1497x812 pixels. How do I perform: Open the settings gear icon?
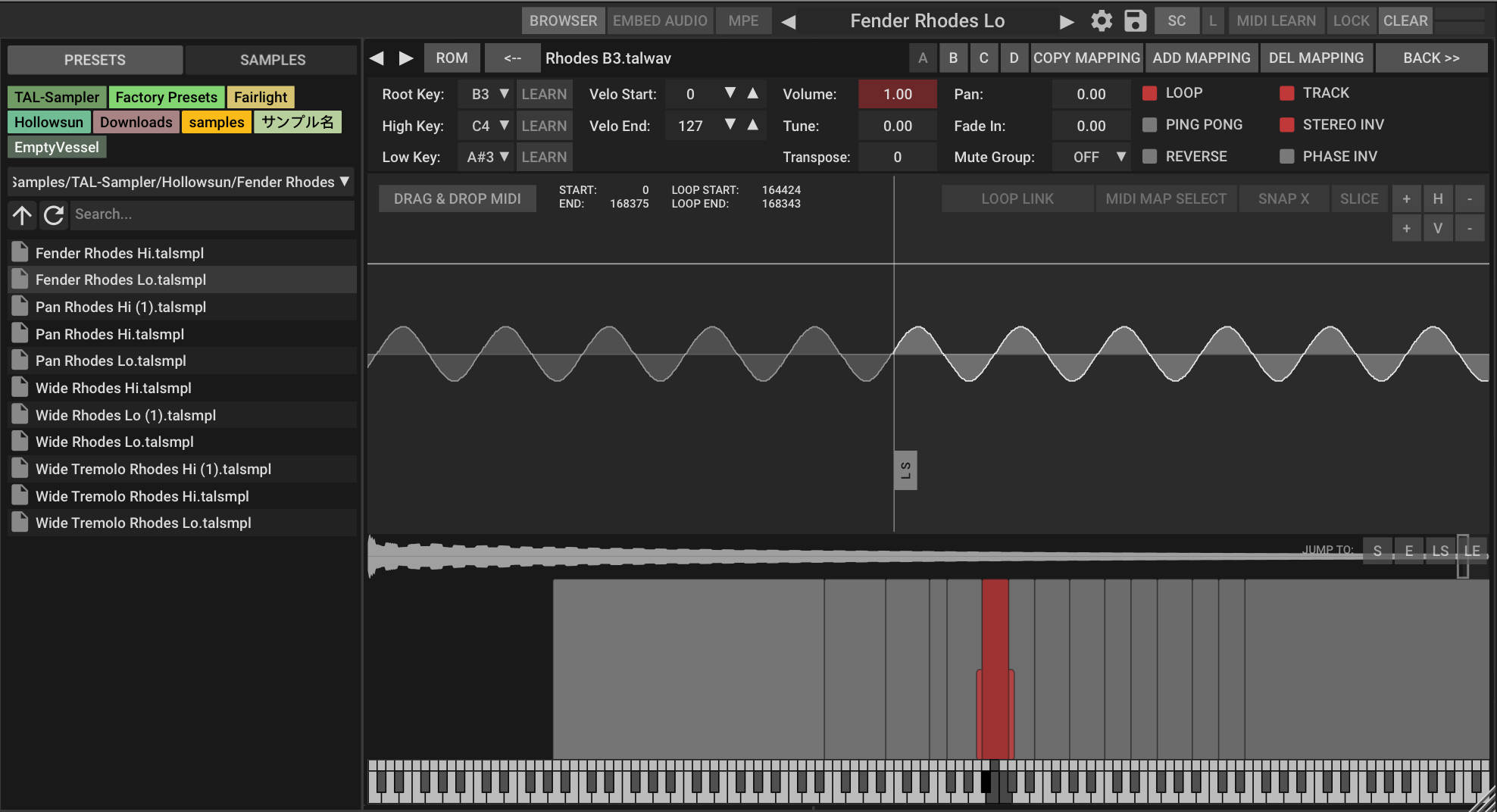click(1101, 21)
